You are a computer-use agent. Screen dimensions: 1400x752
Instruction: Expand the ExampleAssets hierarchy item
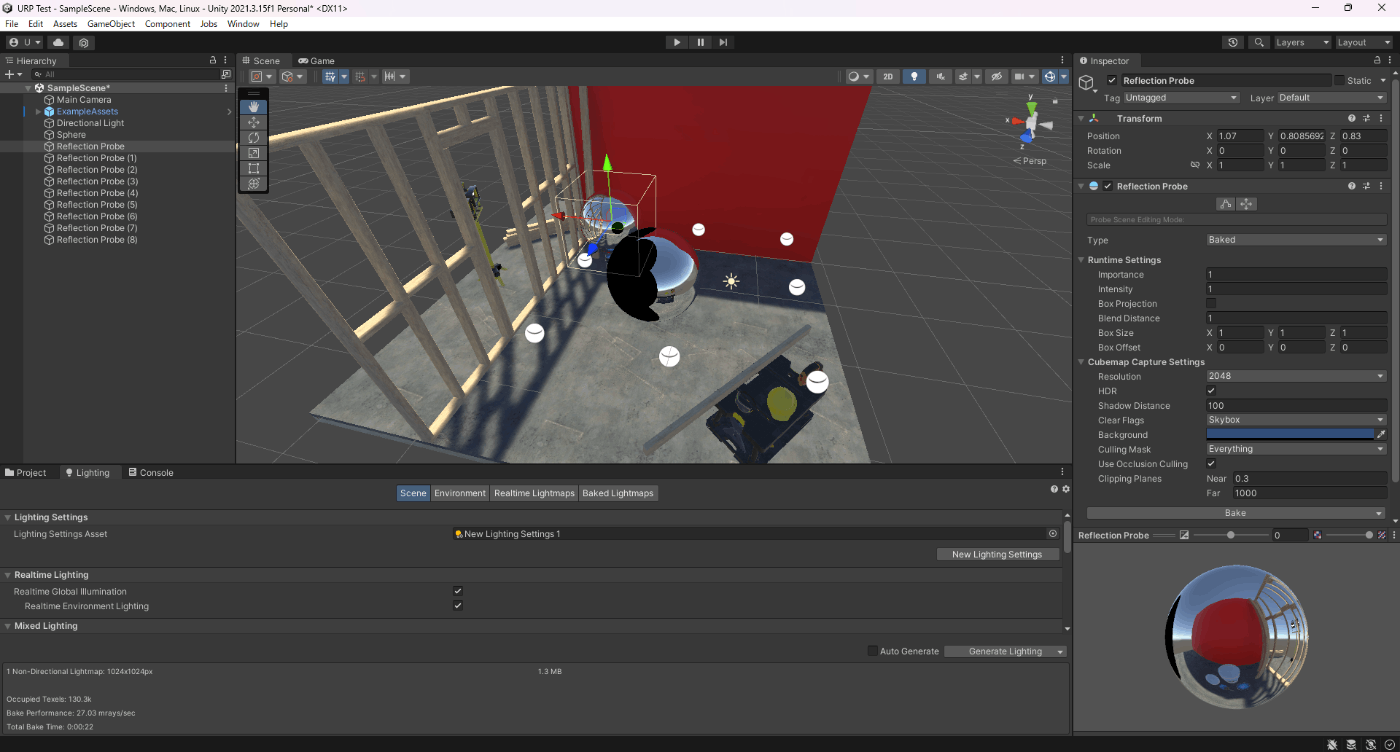pos(38,111)
